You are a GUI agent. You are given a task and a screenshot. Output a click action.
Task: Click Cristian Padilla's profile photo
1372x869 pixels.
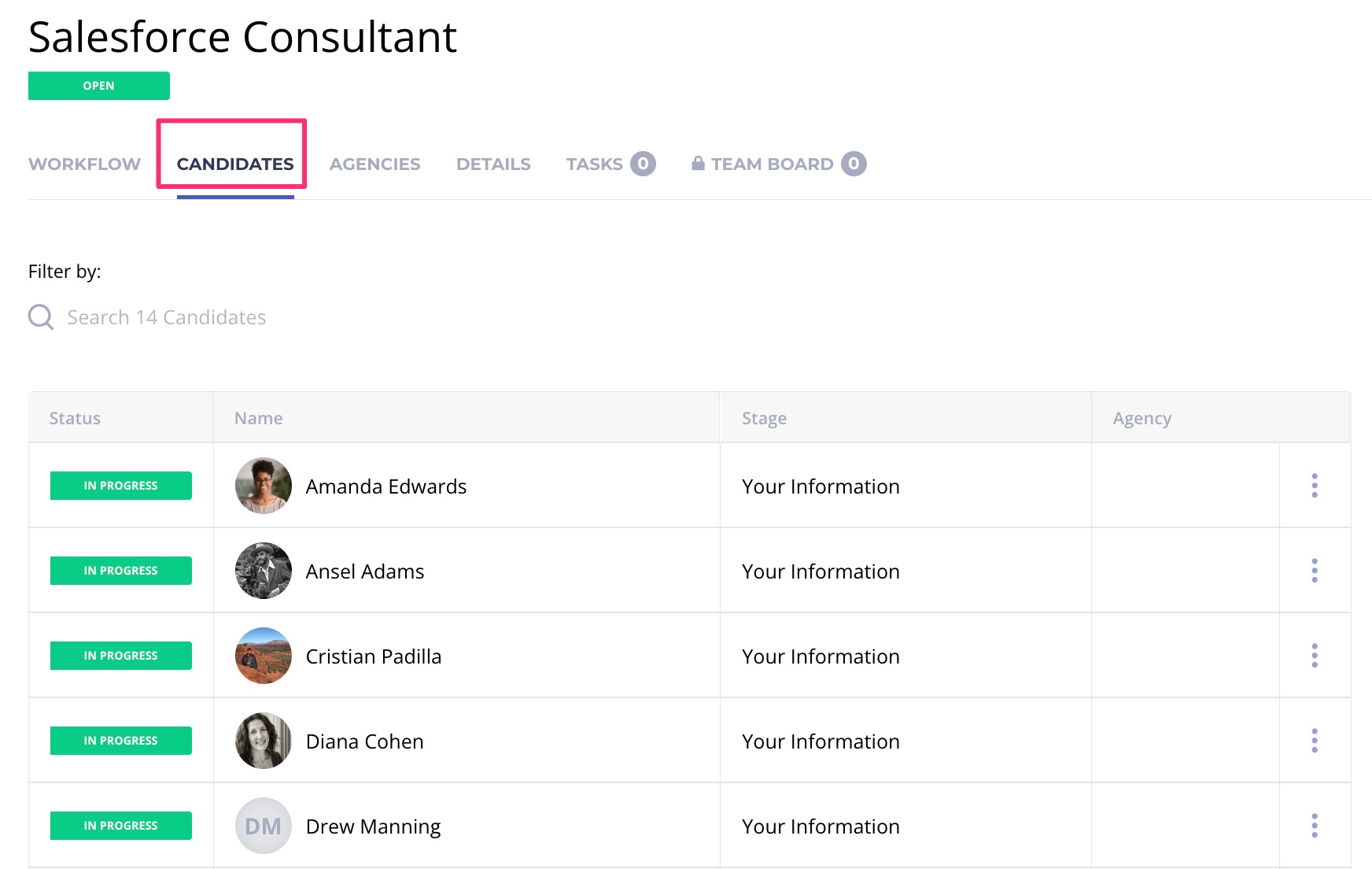264,656
